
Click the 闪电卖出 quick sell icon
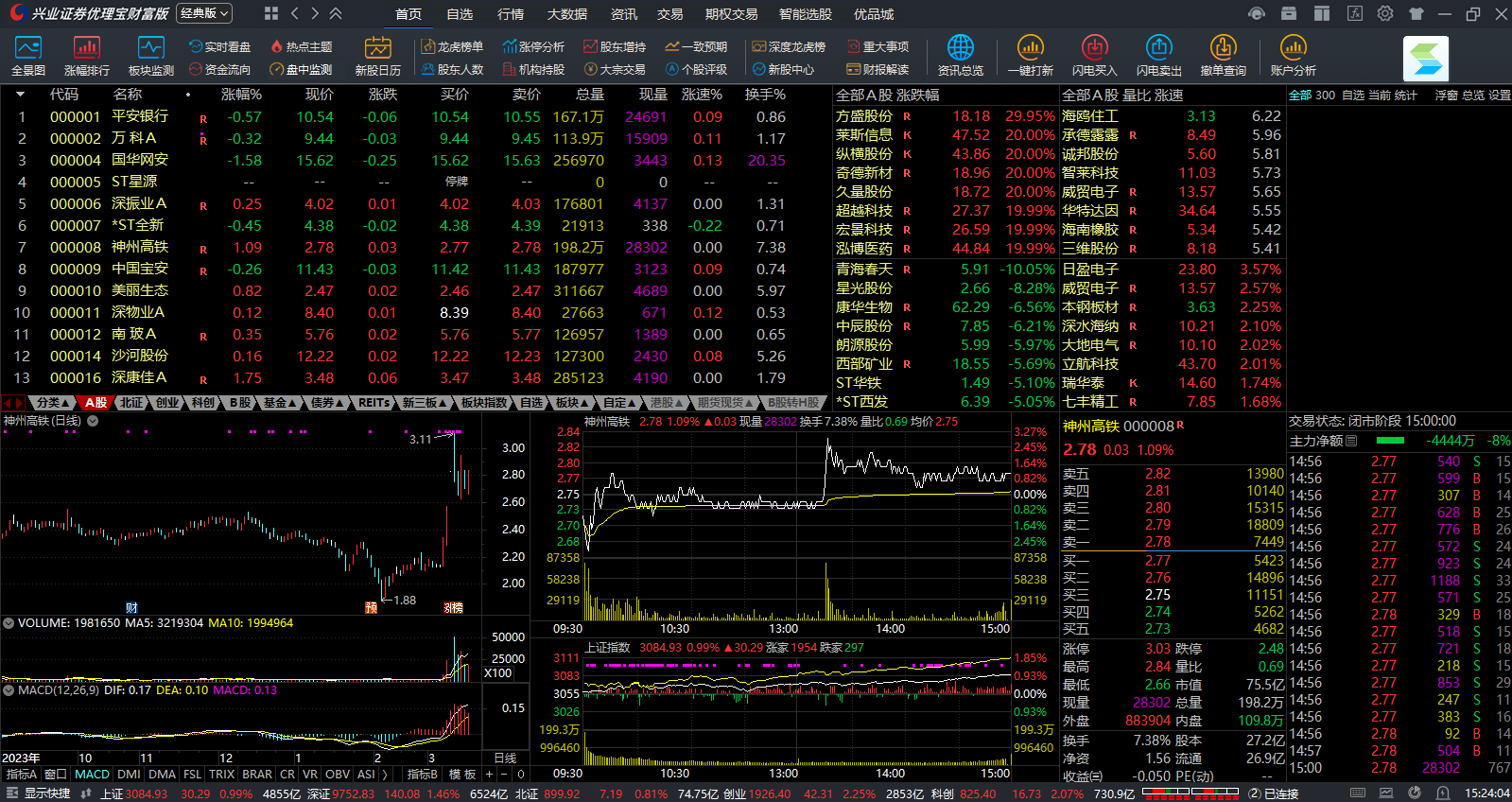[x=1158, y=56]
